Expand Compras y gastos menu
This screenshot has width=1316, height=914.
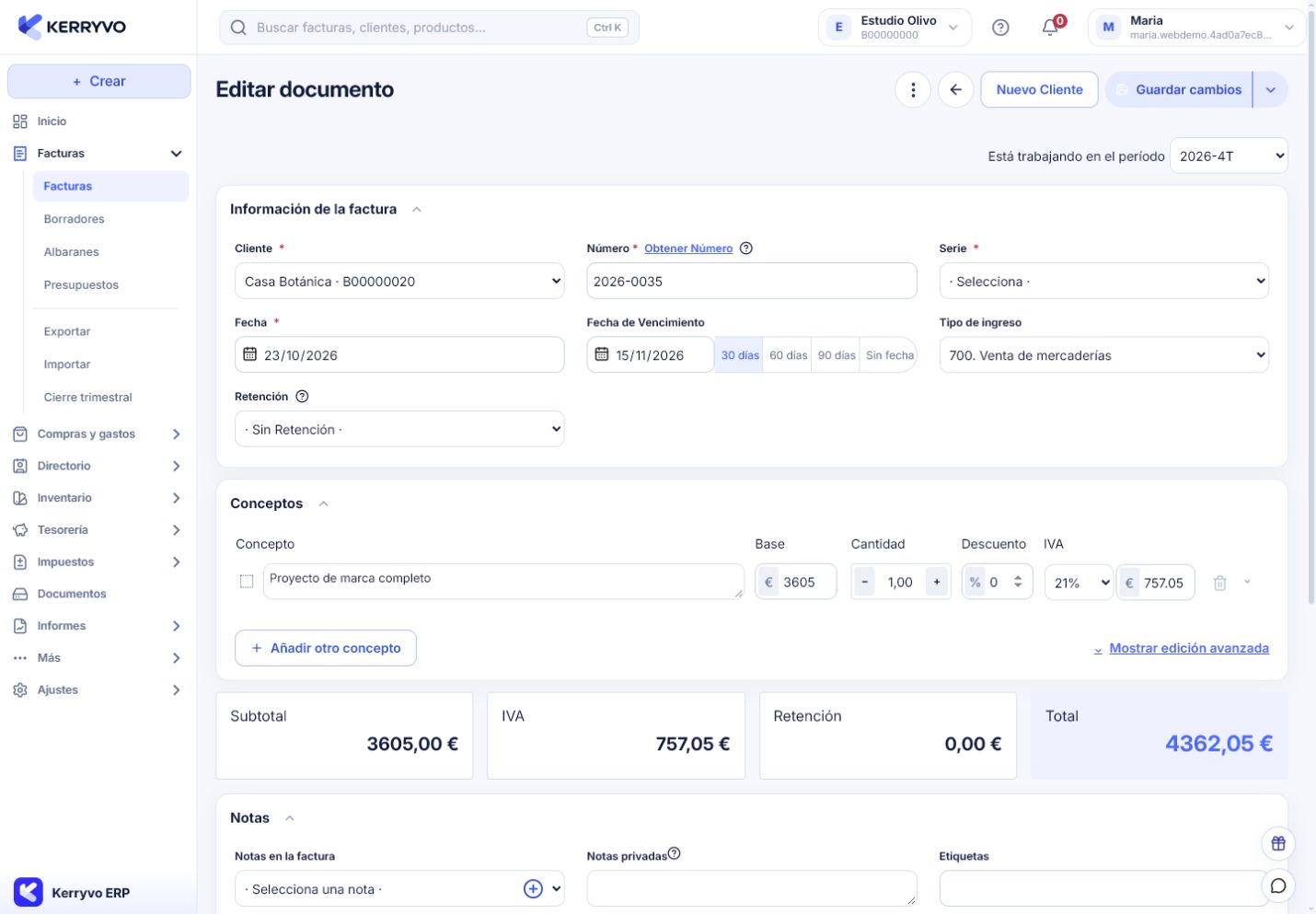98,434
